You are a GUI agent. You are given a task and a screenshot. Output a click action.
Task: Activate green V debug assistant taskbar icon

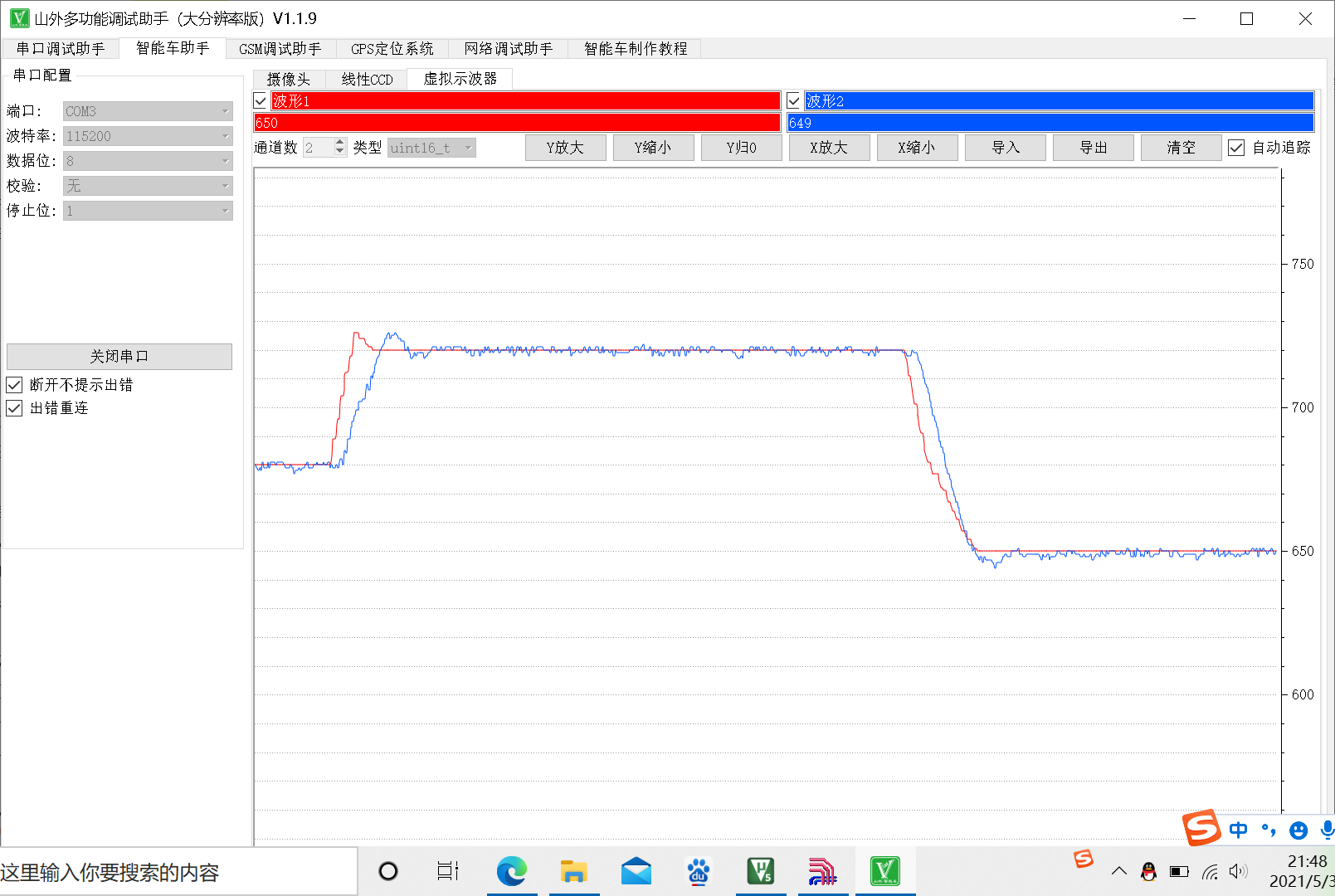click(885, 871)
